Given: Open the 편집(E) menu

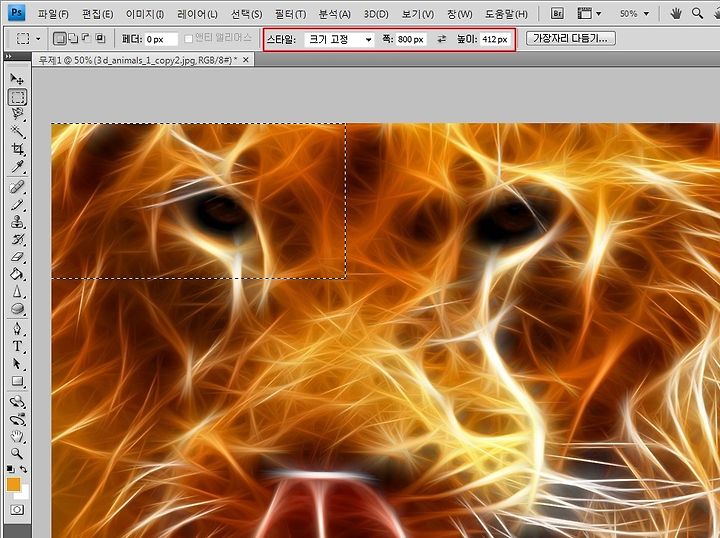Looking at the screenshot, I should [97, 14].
